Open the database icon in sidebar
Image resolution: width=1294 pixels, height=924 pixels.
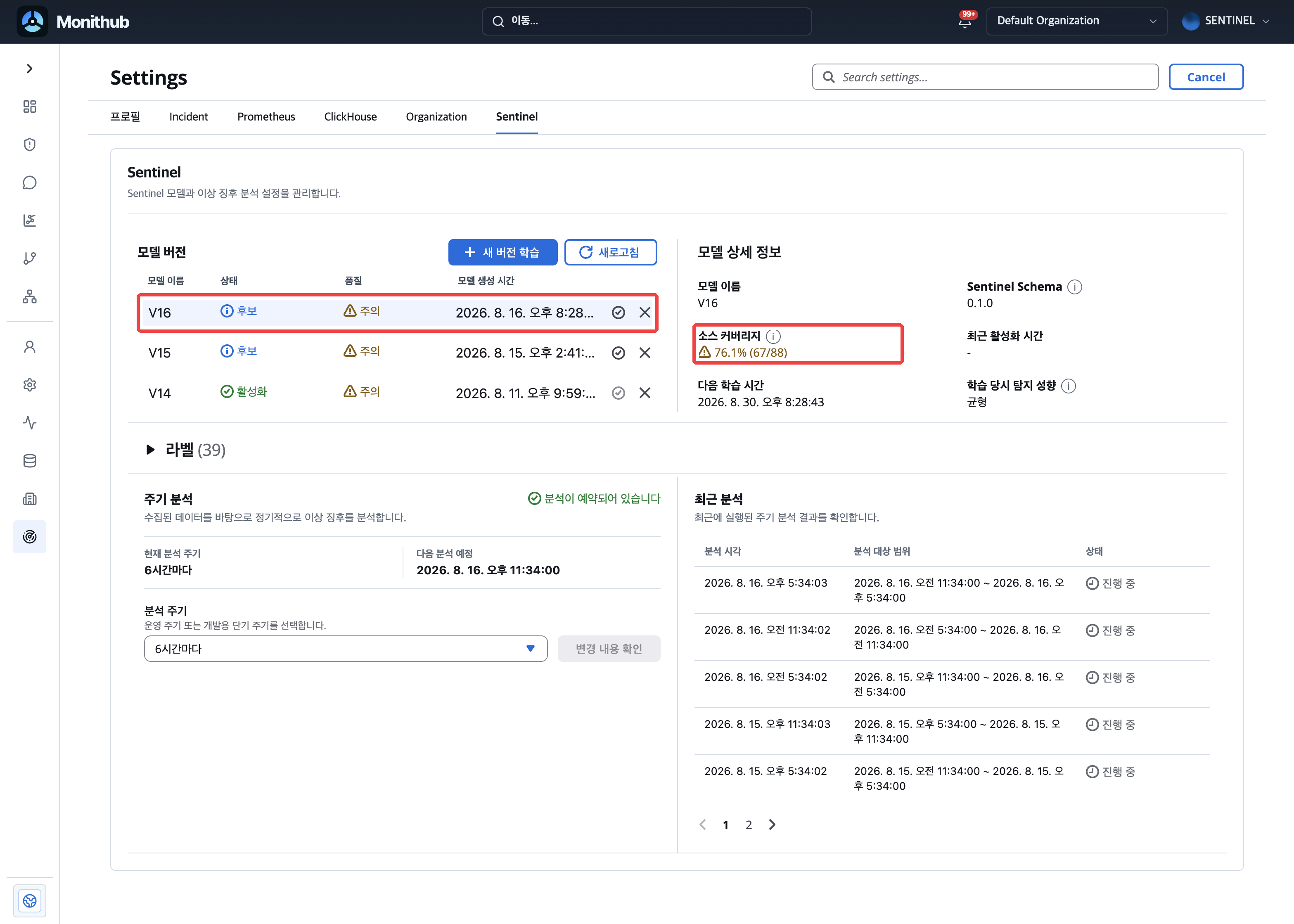click(30, 461)
